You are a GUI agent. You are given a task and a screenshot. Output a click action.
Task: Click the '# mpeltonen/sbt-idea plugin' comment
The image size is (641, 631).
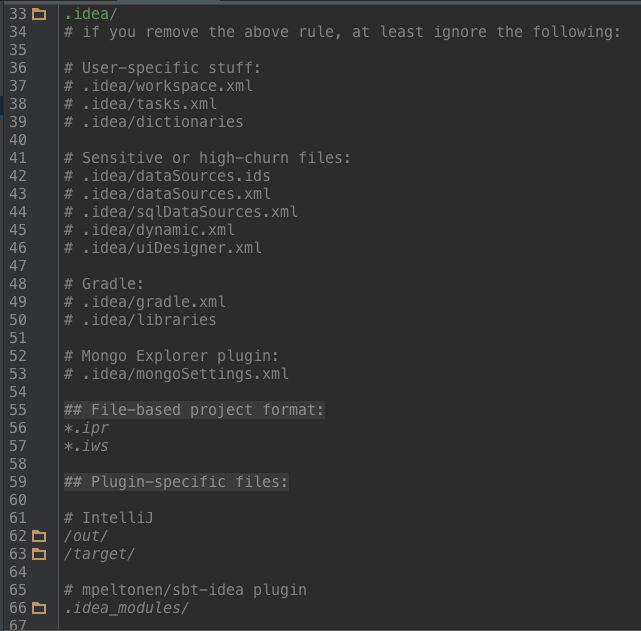(x=185, y=590)
